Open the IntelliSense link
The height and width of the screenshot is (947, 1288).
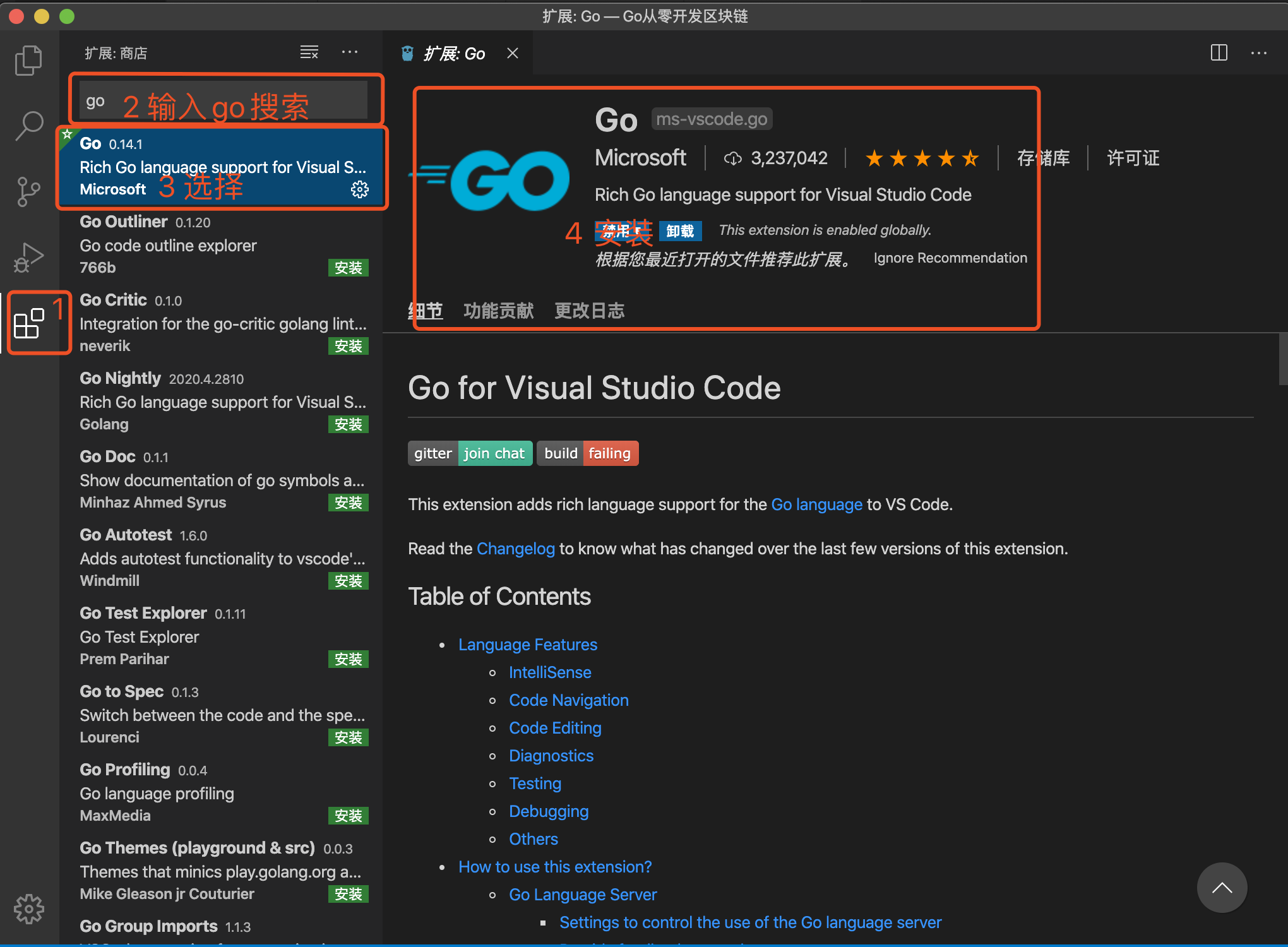[x=550, y=672]
